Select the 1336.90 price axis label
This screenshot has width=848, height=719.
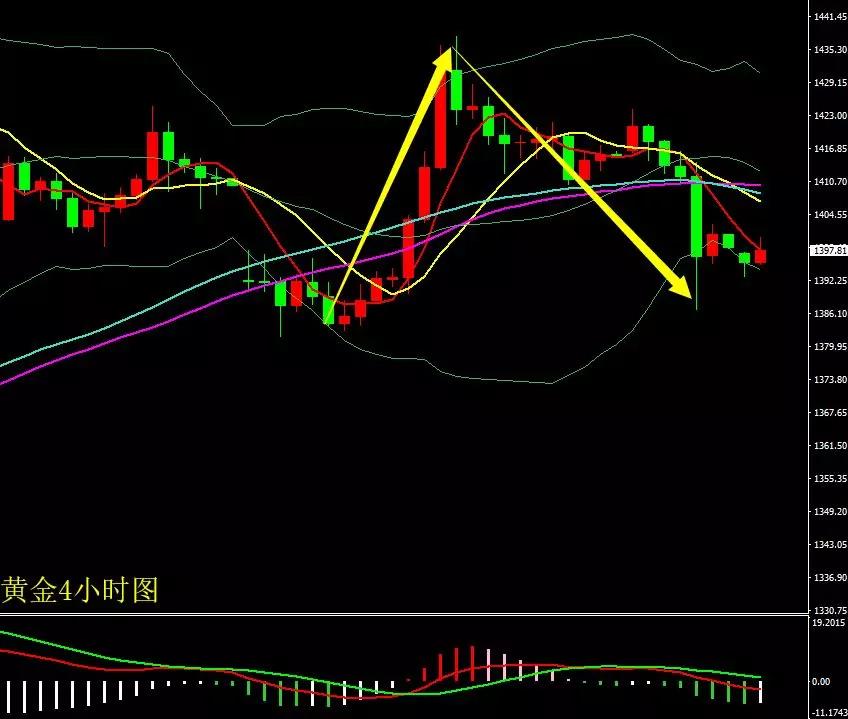830,578
